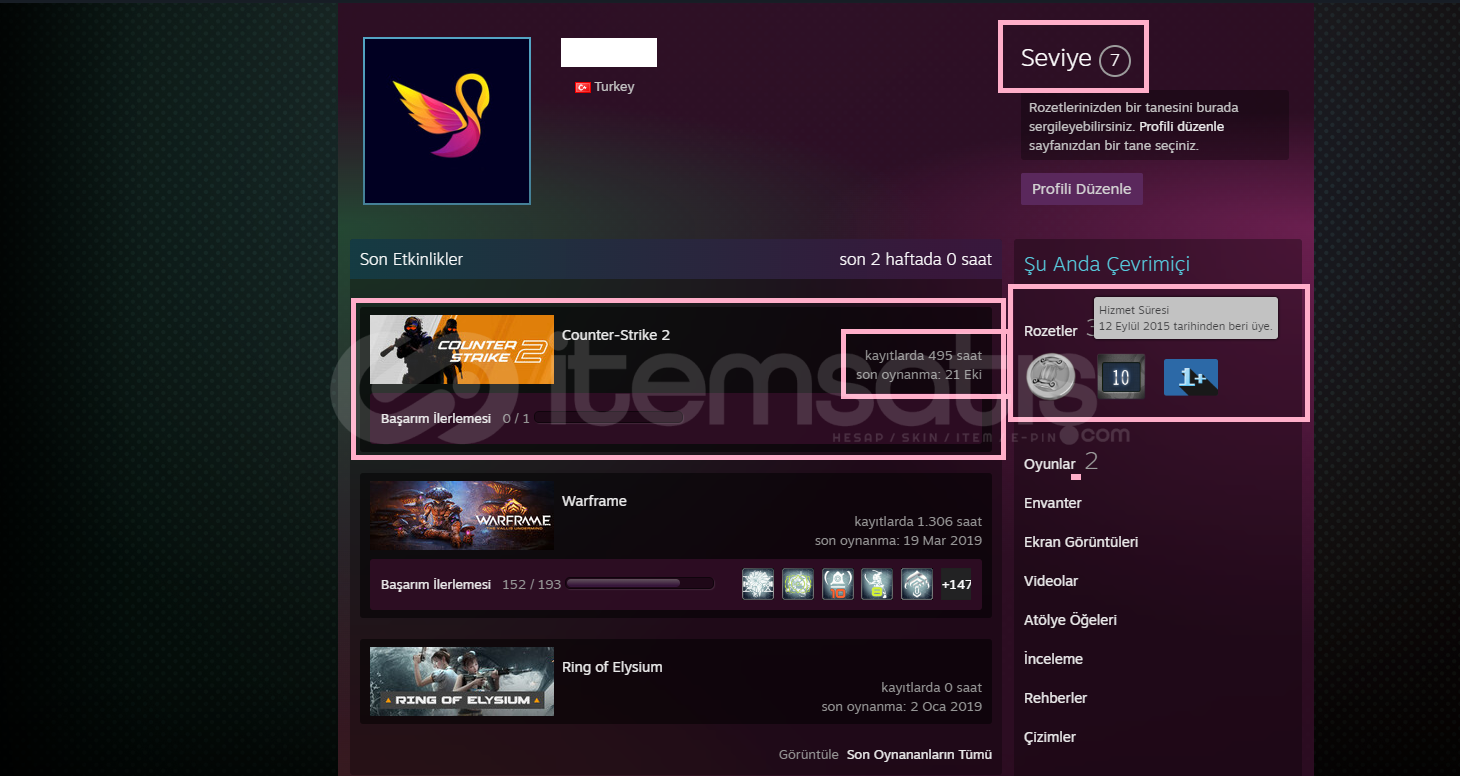The width and height of the screenshot is (1460, 776).
Task: Open the blue 1+ game collector badge
Action: (1191, 378)
